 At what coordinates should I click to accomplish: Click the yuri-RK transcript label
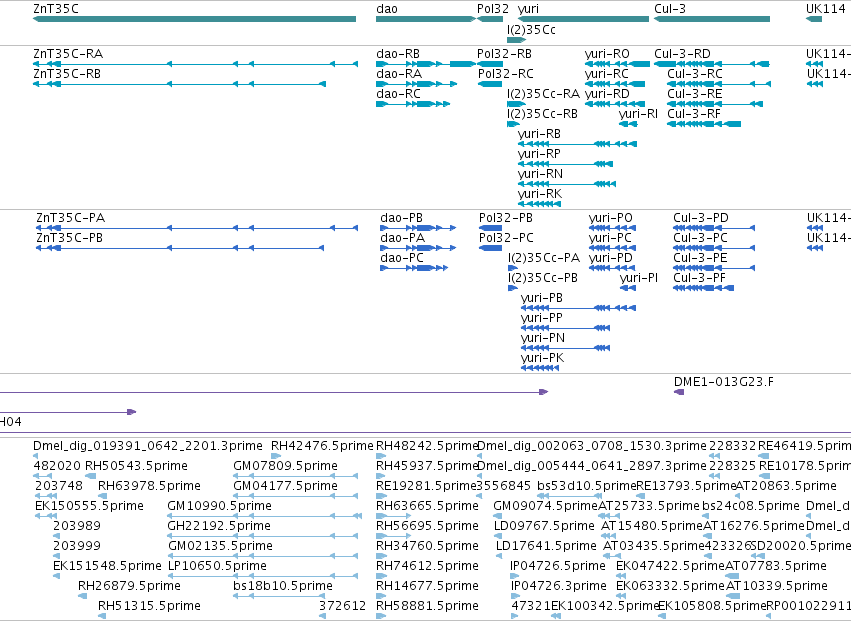click(x=539, y=194)
